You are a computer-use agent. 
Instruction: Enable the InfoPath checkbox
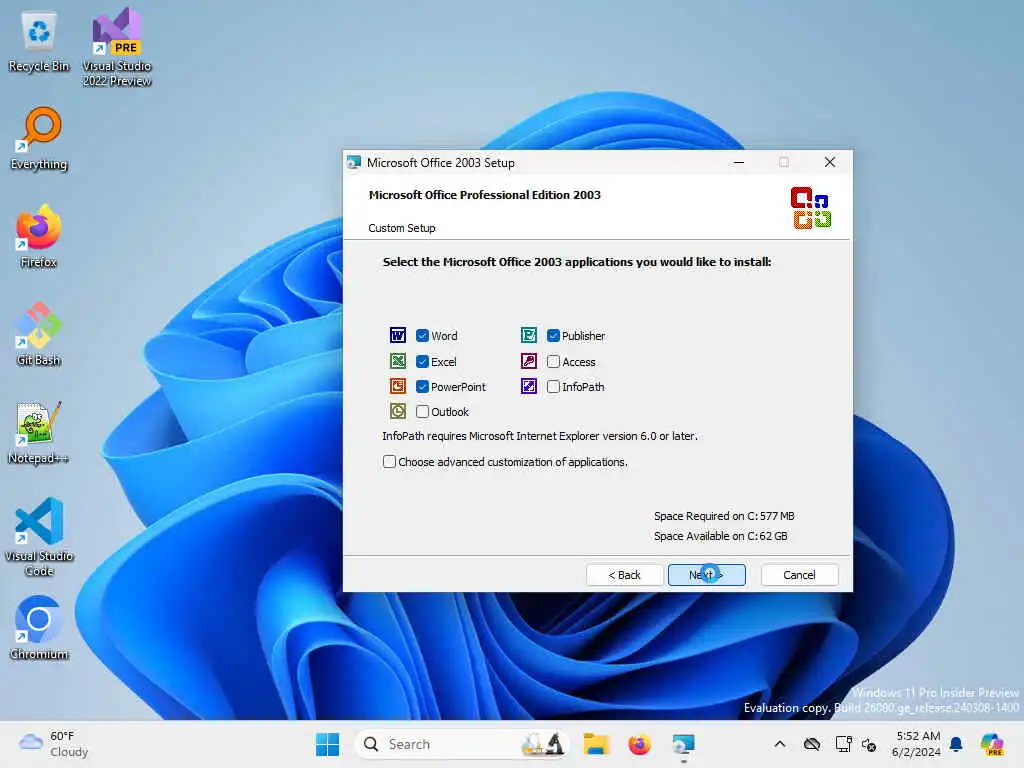553,387
